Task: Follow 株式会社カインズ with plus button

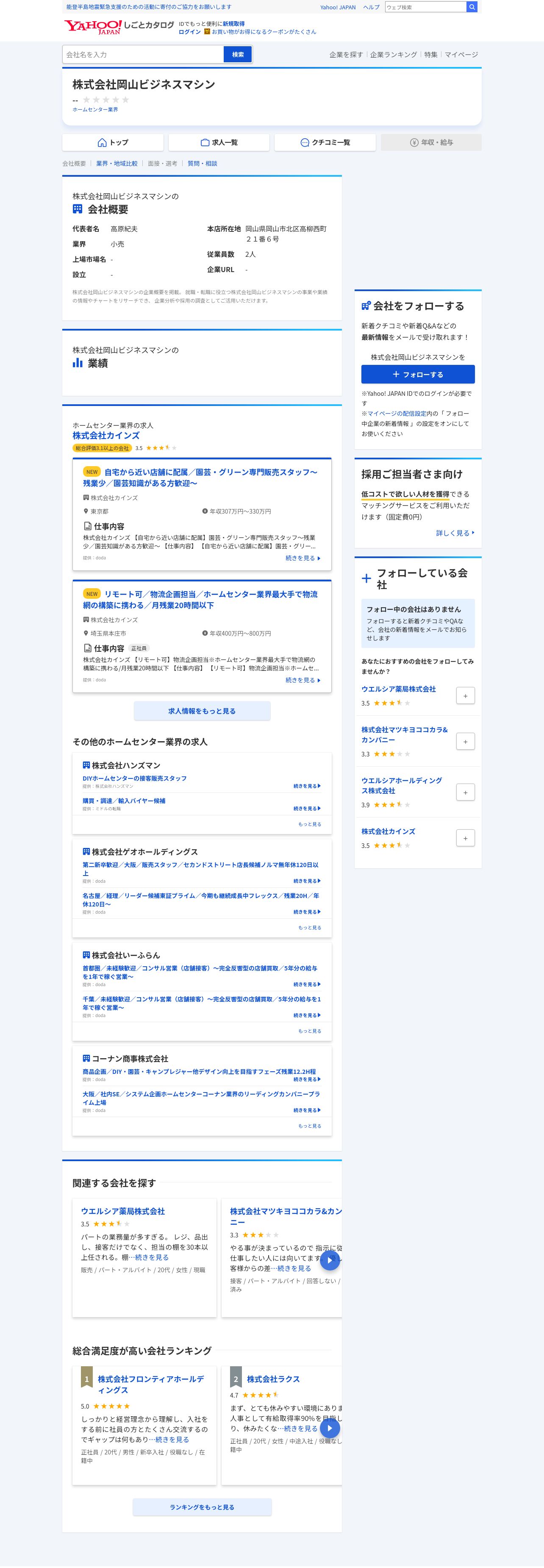Action: [465, 838]
